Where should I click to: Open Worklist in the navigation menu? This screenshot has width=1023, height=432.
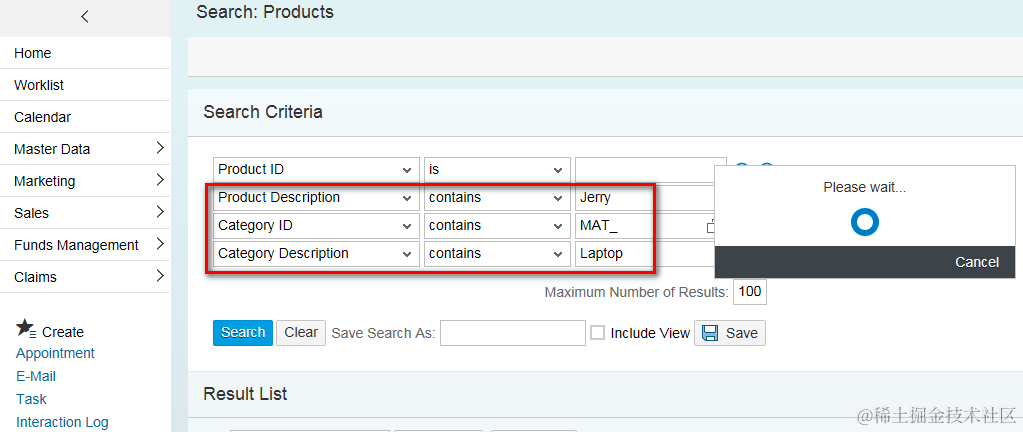point(39,85)
